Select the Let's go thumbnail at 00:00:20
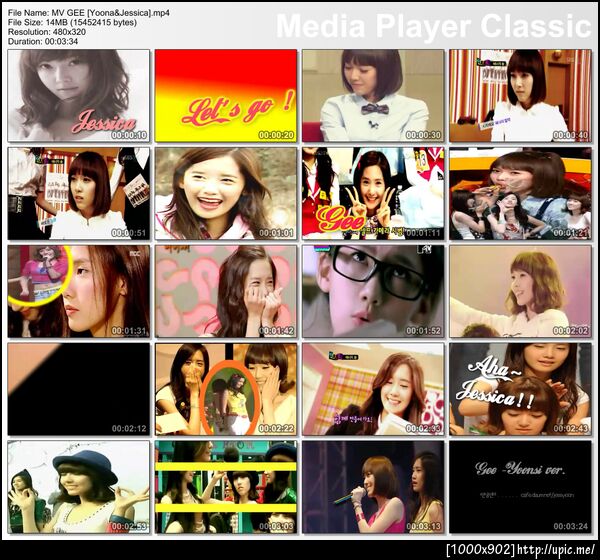Screen dimensions: 600x560 click(226, 96)
